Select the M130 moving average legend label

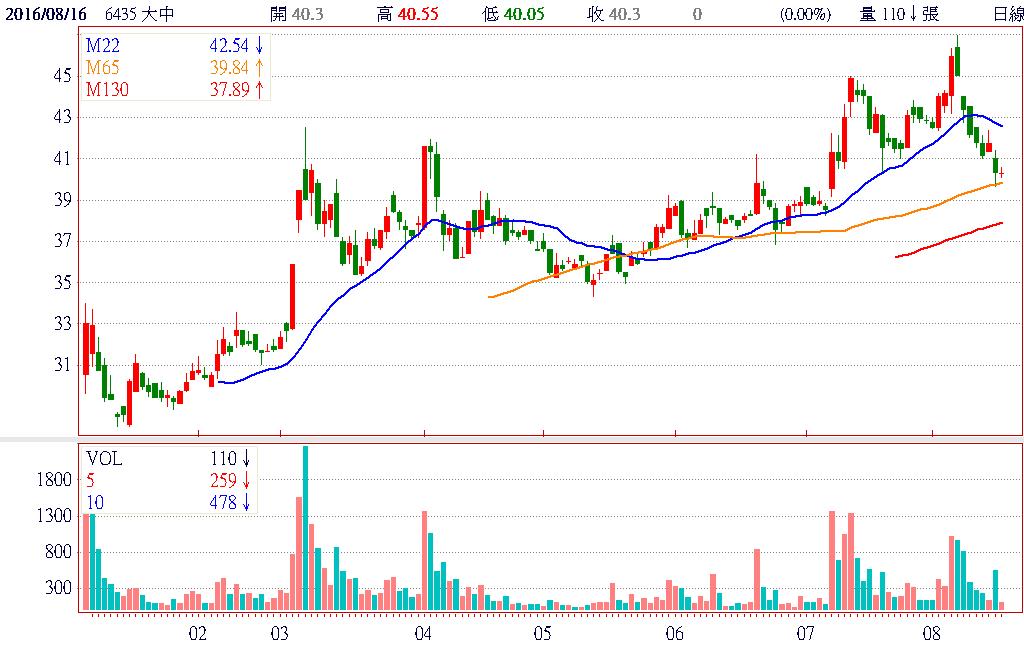point(106,89)
